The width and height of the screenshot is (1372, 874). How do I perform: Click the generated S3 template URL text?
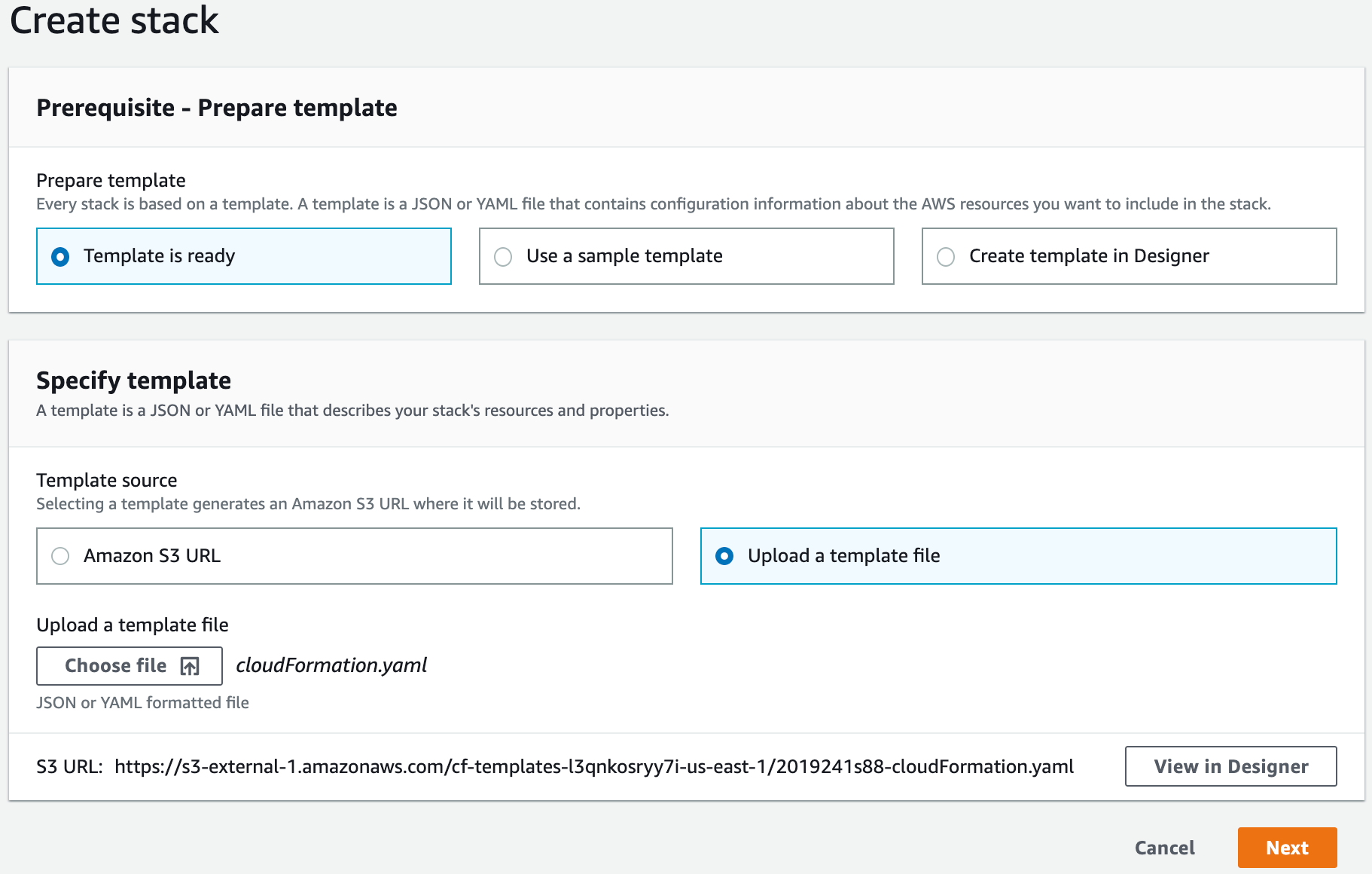pyautogui.click(x=593, y=767)
